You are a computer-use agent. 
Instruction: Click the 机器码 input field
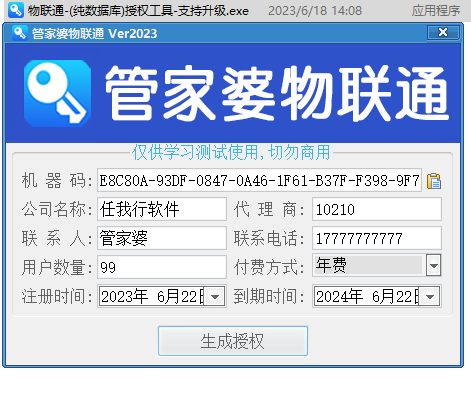(x=259, y=180)
